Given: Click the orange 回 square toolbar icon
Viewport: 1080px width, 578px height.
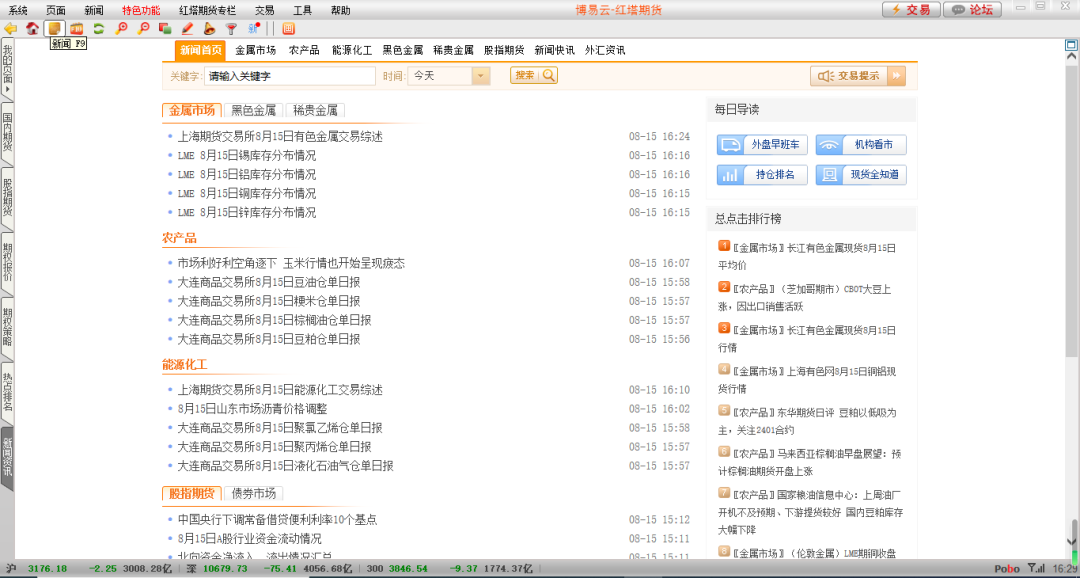Looking at the screenshot, I should tap(288, 28).
